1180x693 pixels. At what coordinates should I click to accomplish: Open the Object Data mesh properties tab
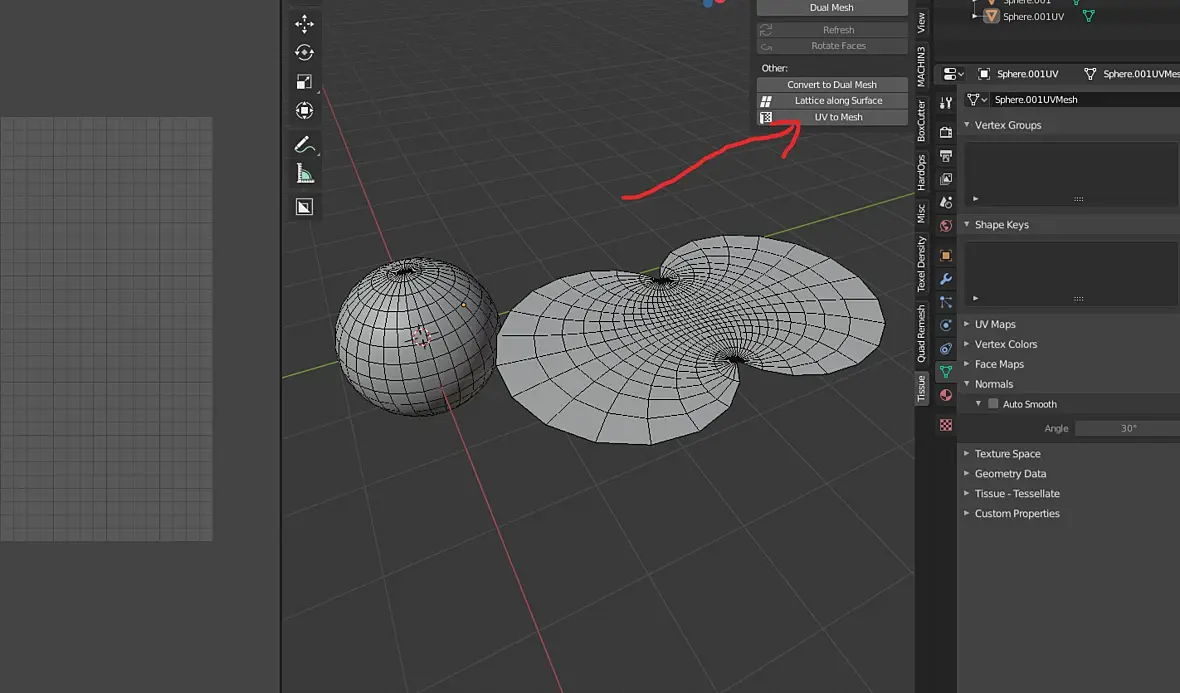[x=946, y=371]
